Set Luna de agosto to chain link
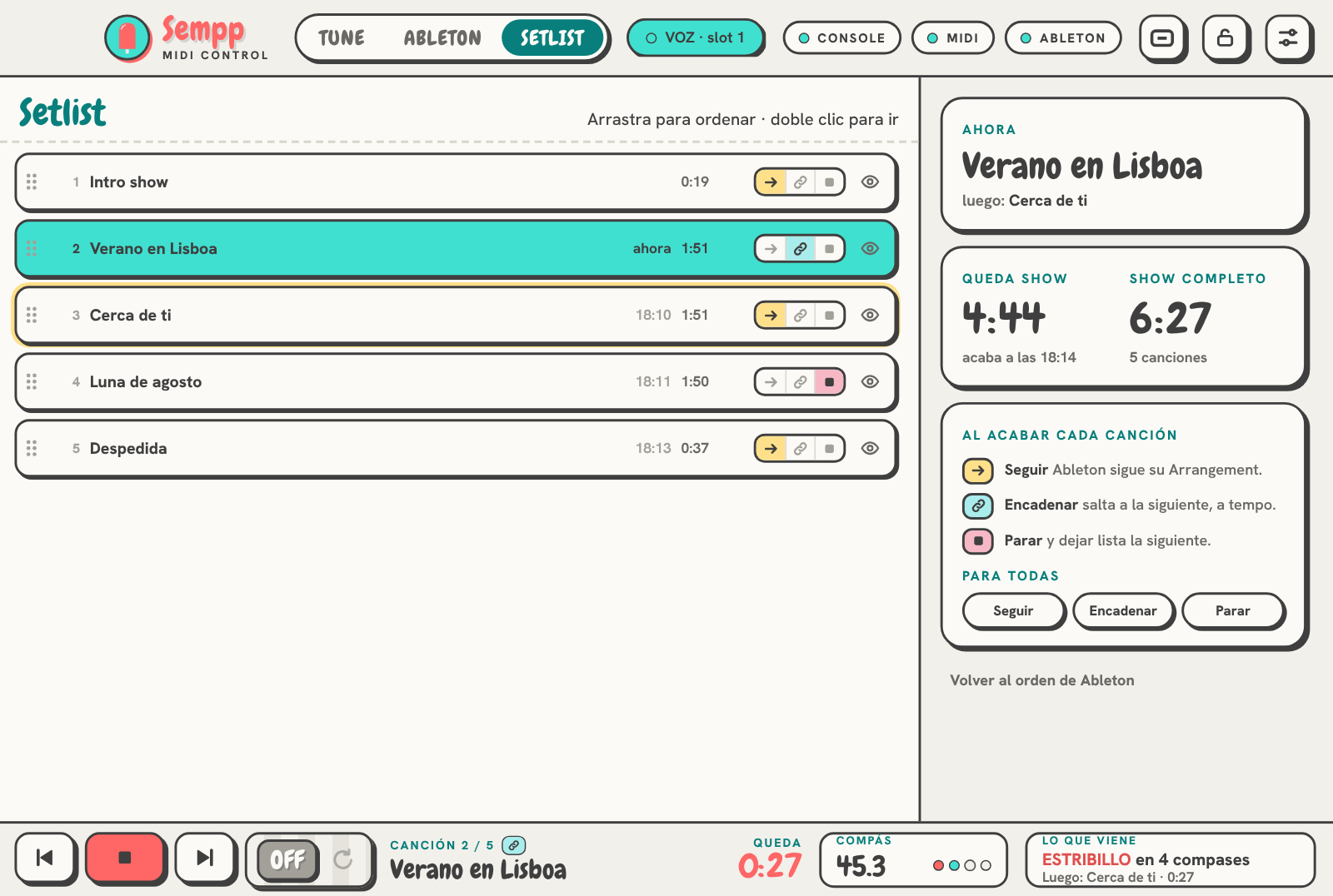 (800, 382)
